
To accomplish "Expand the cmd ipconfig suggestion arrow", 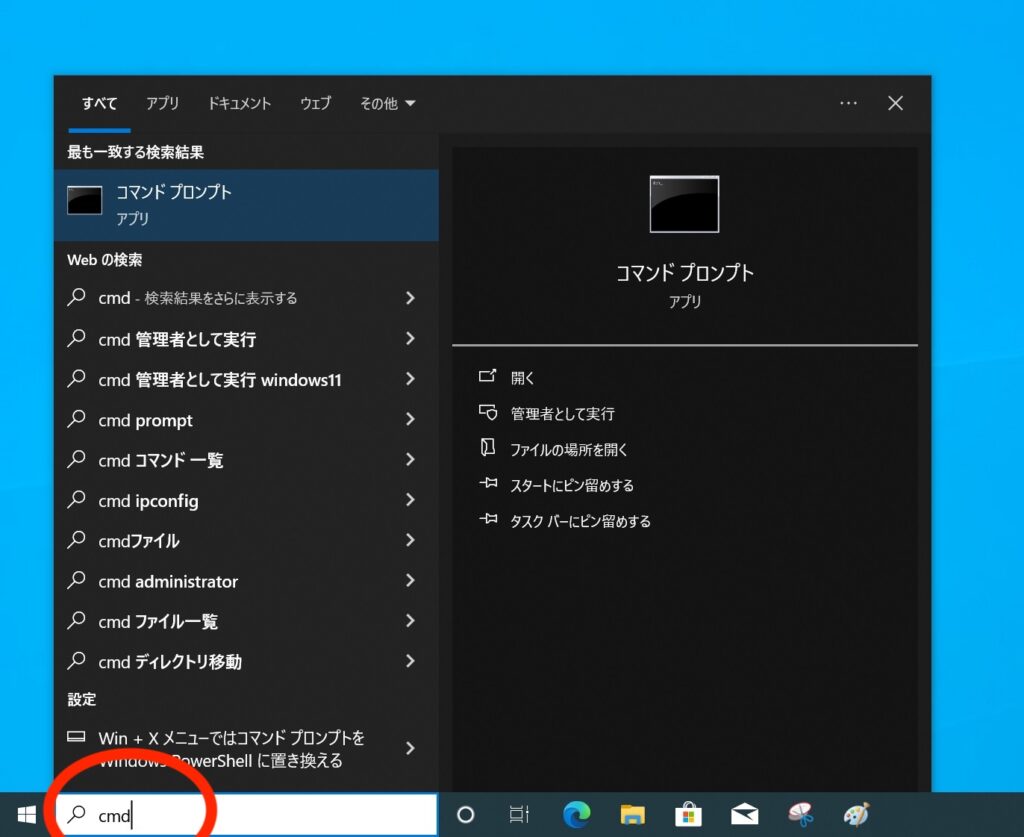I will (x=410, y=500).
